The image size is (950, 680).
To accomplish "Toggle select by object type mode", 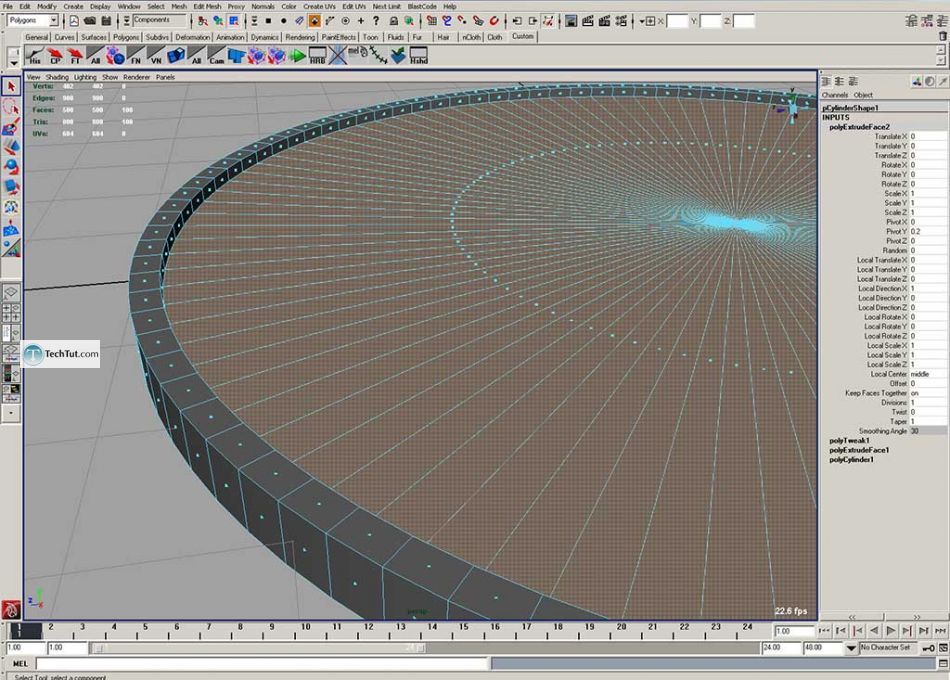I will click(218, 21).
